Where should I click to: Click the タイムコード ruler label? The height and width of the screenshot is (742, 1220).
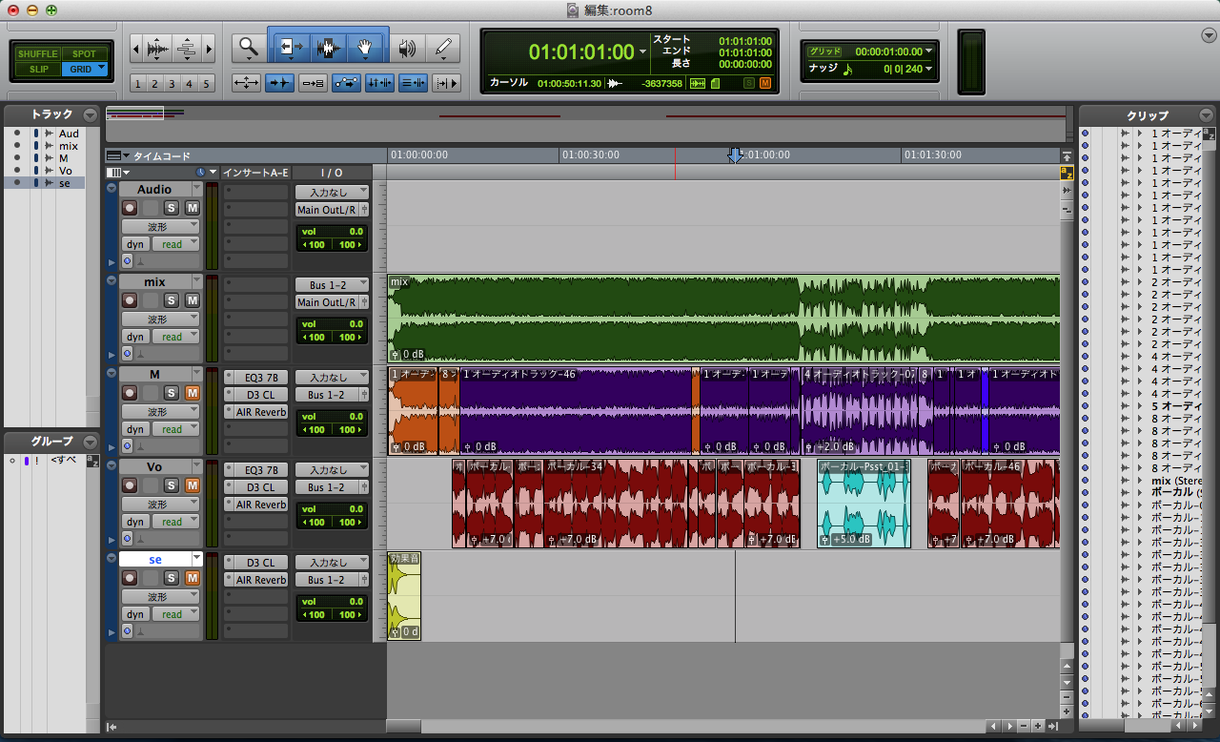[x=162, y=156]
